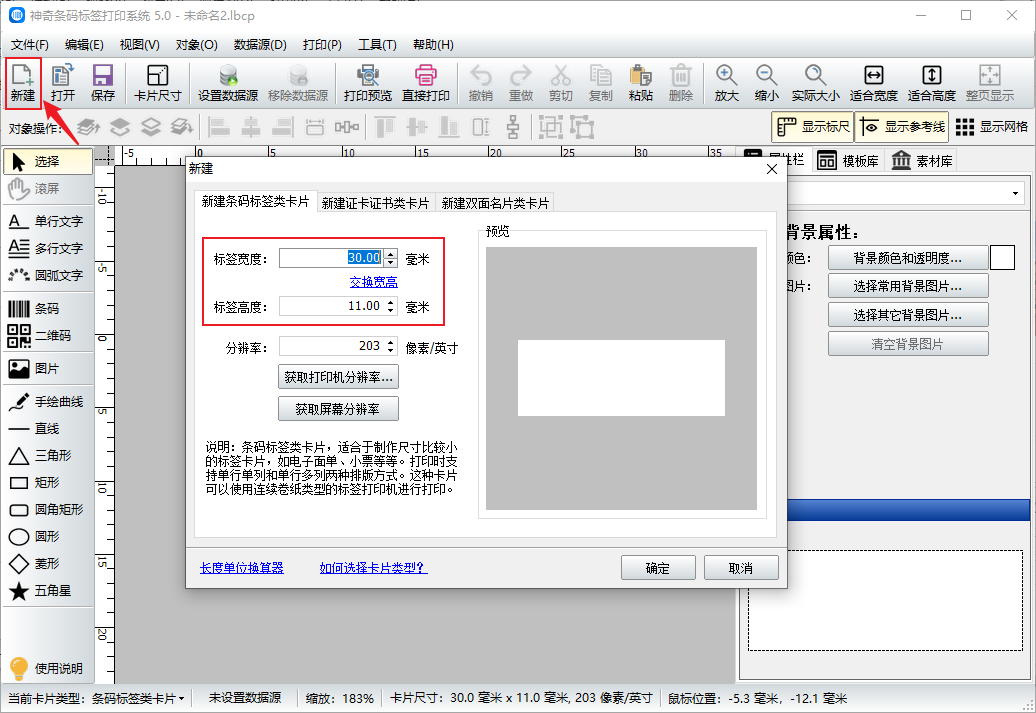The height and width of the screenshot is (713, 1036).
Task: Toggle 显示标尺 ruler display
Action: point(813,127)
